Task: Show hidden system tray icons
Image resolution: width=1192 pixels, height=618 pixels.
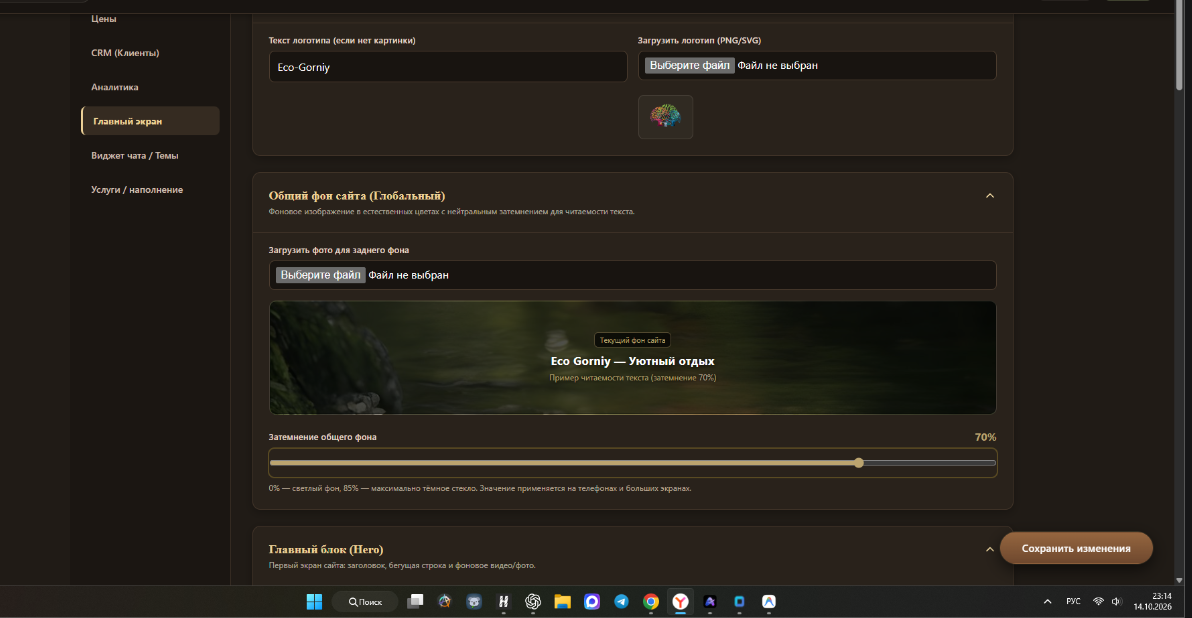Action: (1048, 602)
